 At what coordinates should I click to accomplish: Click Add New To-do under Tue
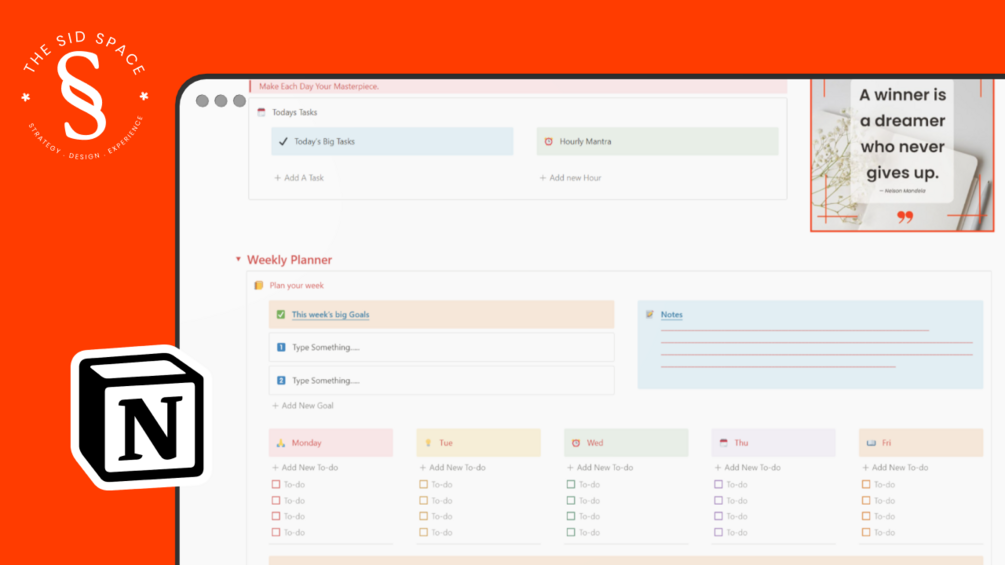coord(452,468)
